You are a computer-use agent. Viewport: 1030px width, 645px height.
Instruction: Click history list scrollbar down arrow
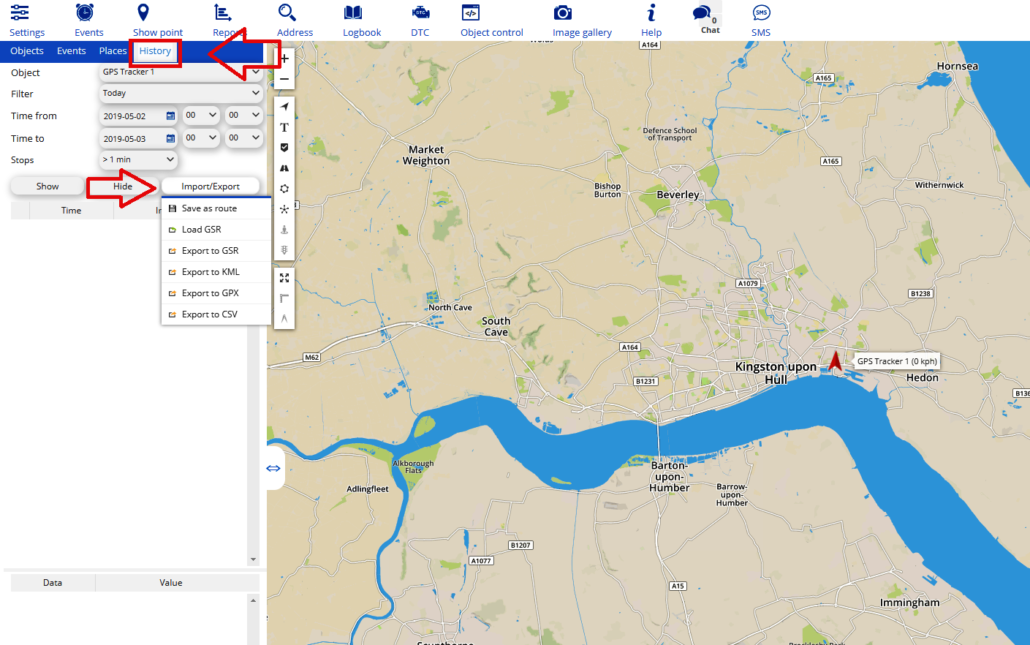pos(253,560)
